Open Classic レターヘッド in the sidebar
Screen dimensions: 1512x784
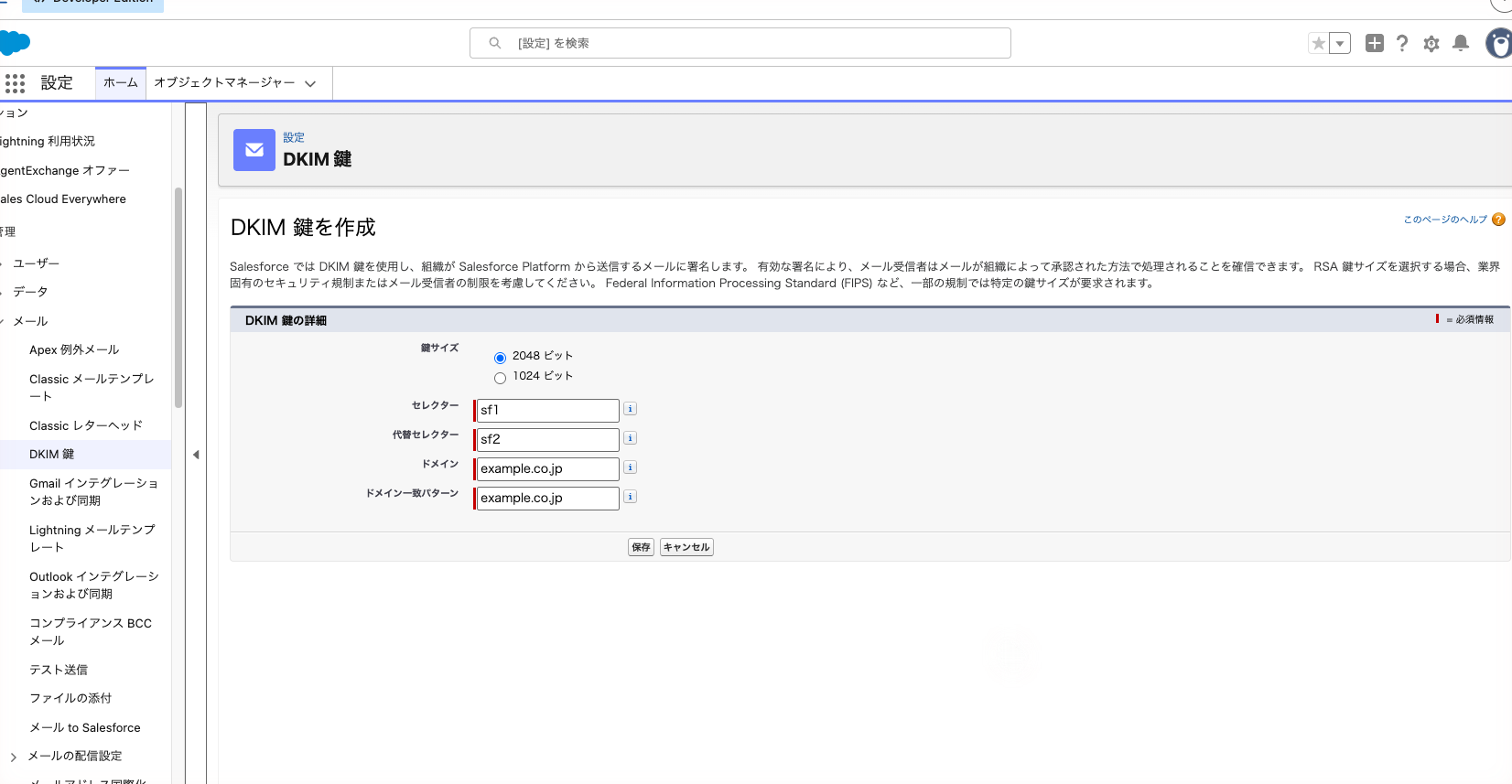click(x=86, y=425)
